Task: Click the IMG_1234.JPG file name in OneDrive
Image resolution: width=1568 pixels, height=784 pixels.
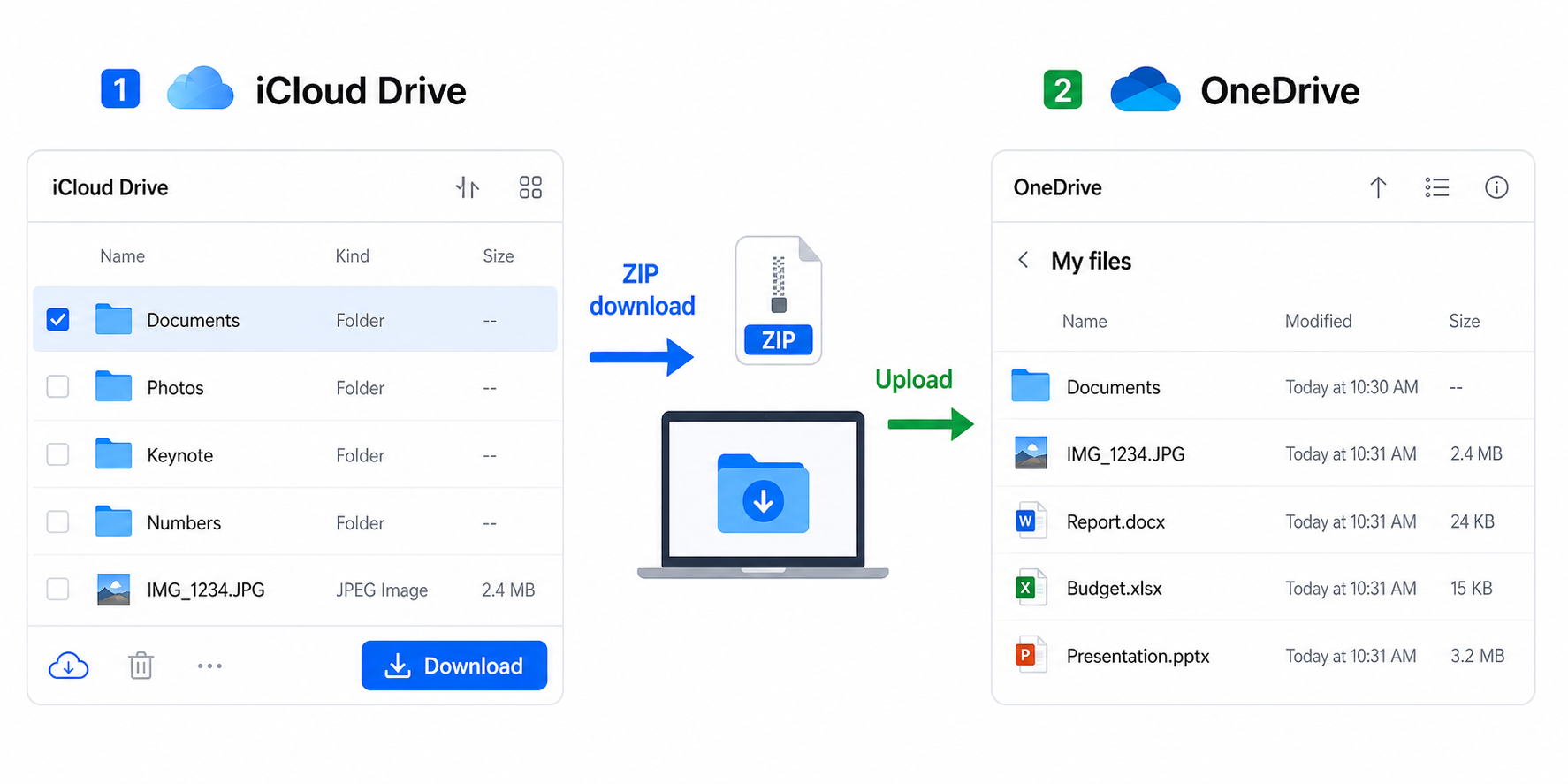Action: (x=1125, y=454)
